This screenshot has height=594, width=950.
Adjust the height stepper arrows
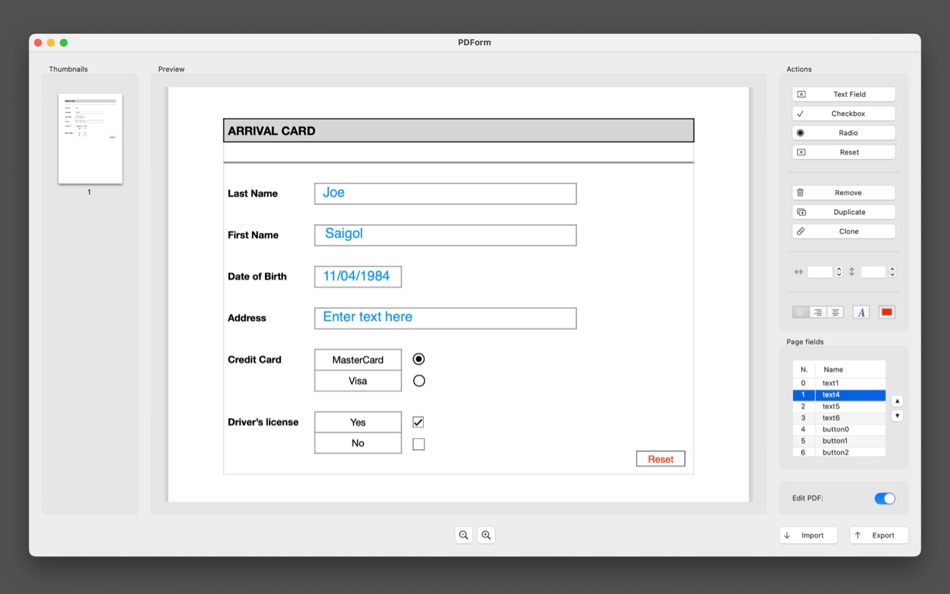click(892, 272)
